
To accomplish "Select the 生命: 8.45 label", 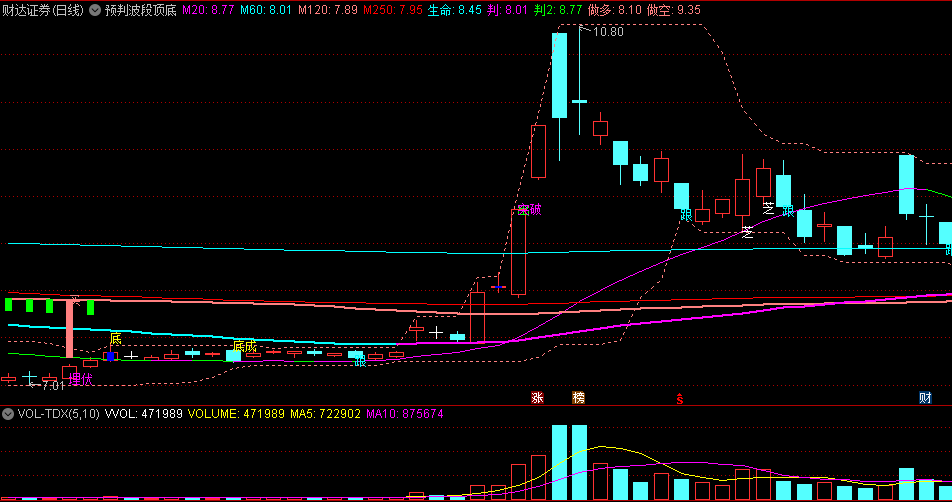I will tap(455, 10).
